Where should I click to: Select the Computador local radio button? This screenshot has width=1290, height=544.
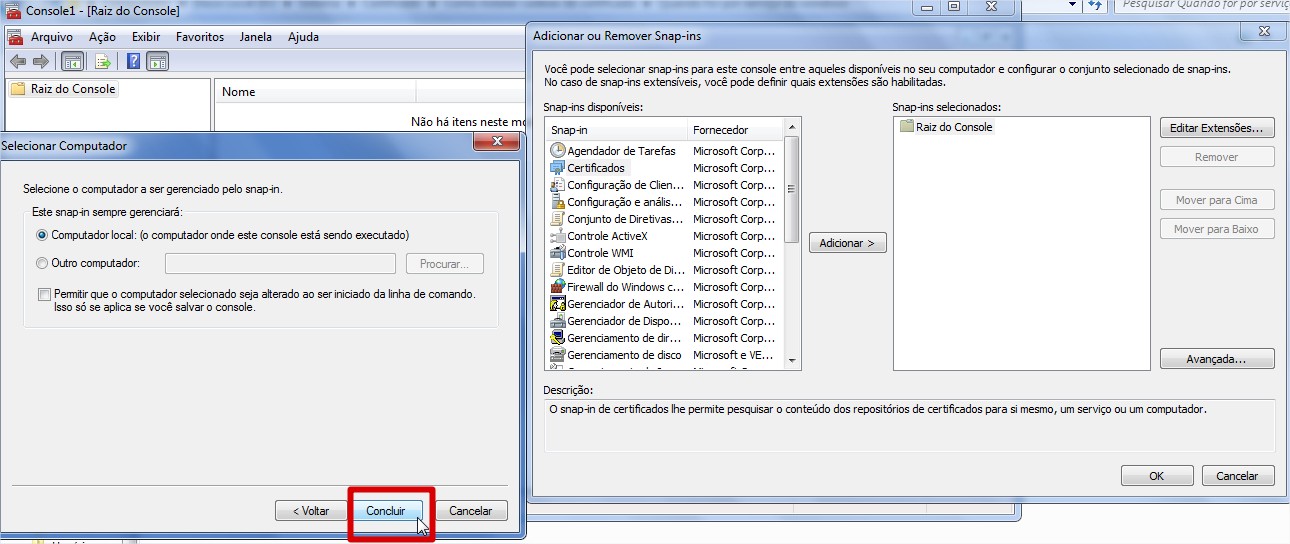pos(42,235)
